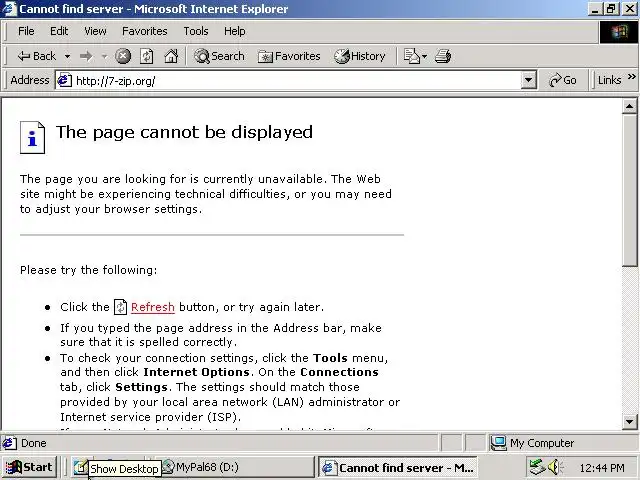Click the status bar page icon
The height and width of the screenshot is (480, 640).
pyautogui.click(x=9, y=443)
